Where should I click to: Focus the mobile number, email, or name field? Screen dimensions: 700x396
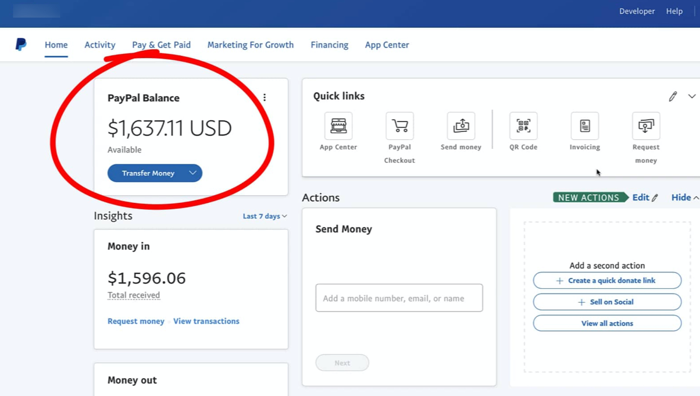click(x=399, y=298)
